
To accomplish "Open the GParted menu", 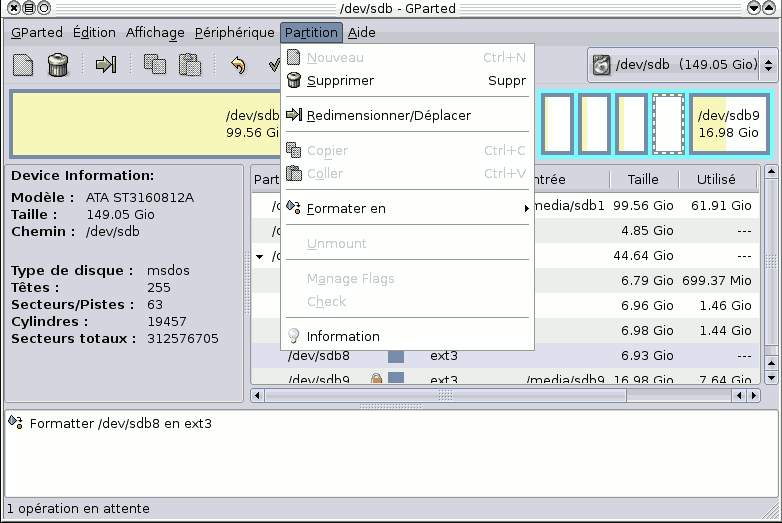I will (37, 32).
